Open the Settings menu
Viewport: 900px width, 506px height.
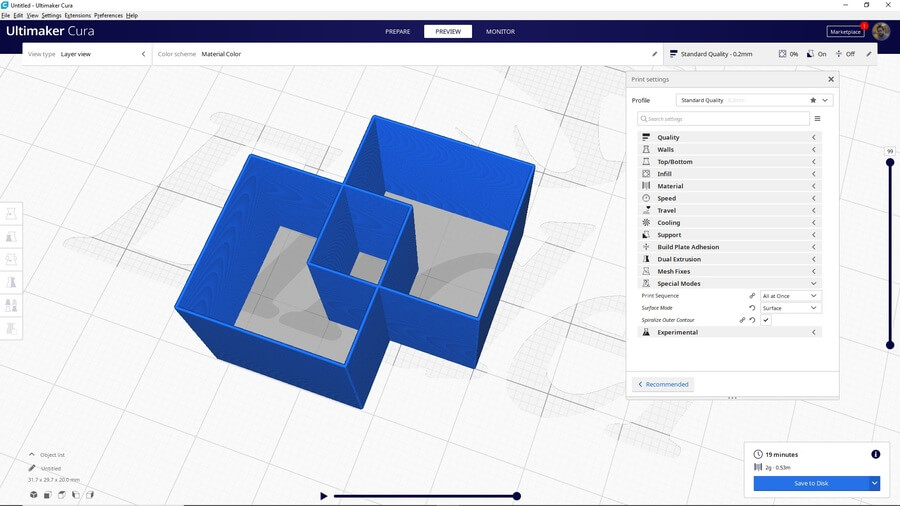click(x=52, y=15)
